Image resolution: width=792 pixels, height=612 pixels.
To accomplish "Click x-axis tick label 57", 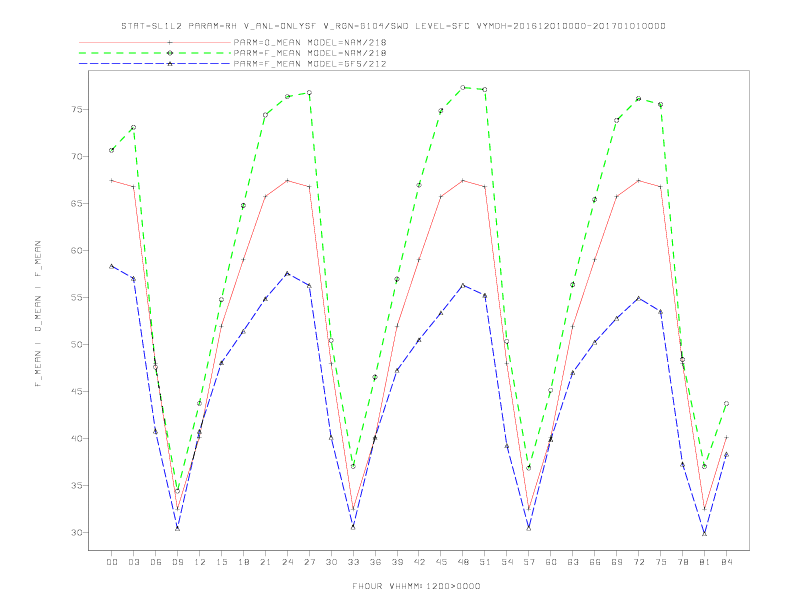I will 529,562.
